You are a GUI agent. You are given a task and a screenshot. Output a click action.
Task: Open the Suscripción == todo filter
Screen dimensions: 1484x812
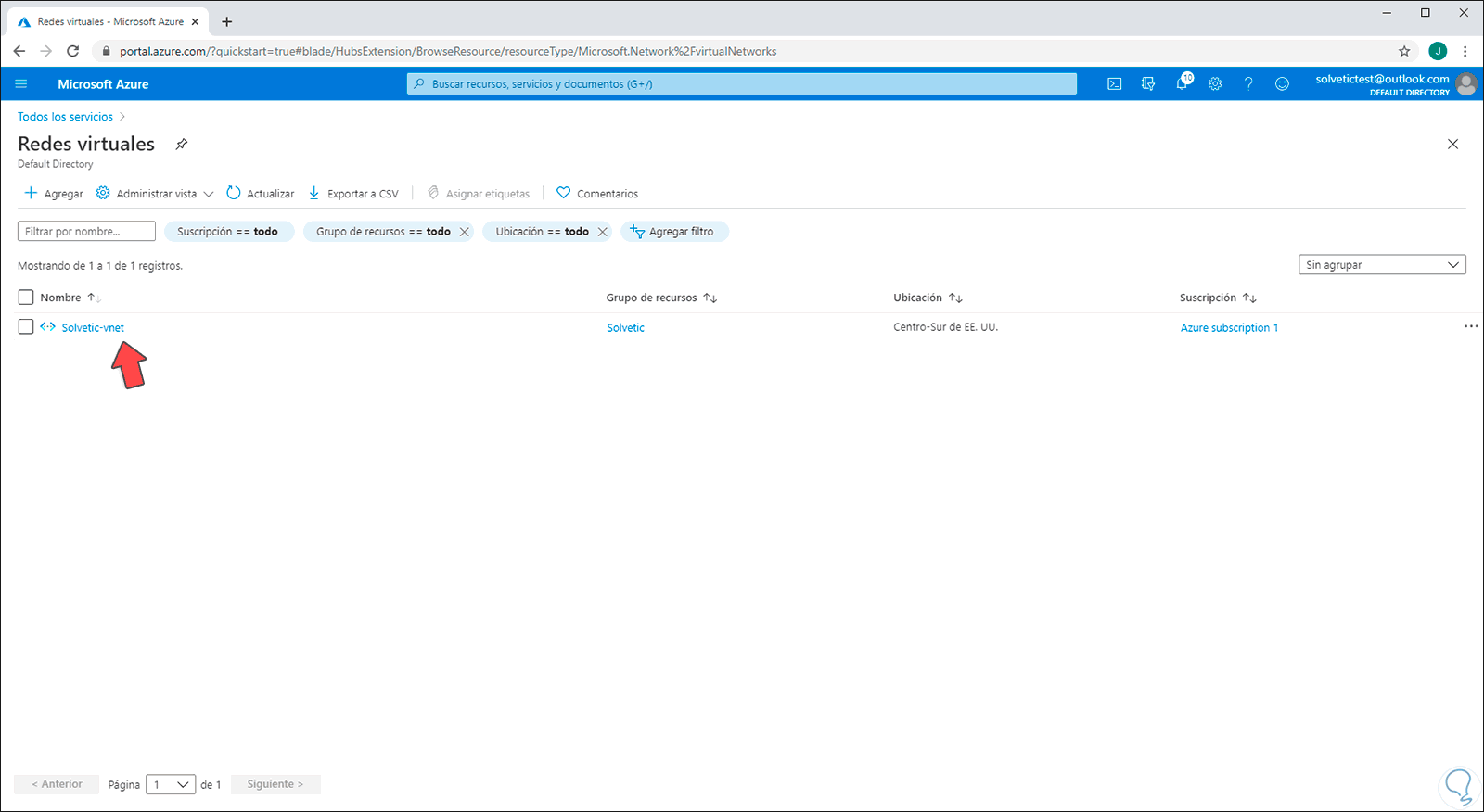(228, 232)
